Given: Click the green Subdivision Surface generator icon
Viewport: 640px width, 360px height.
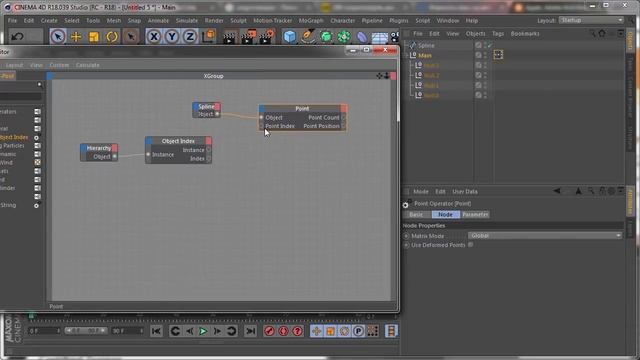Looking at the screenshot, I should (326, 37).
